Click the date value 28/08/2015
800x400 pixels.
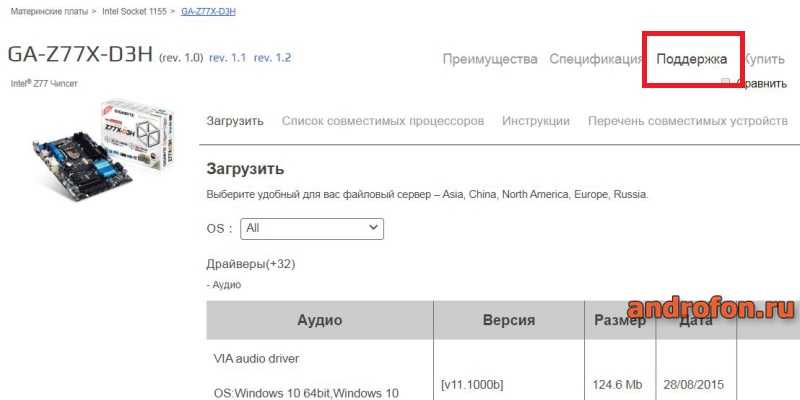693,384
